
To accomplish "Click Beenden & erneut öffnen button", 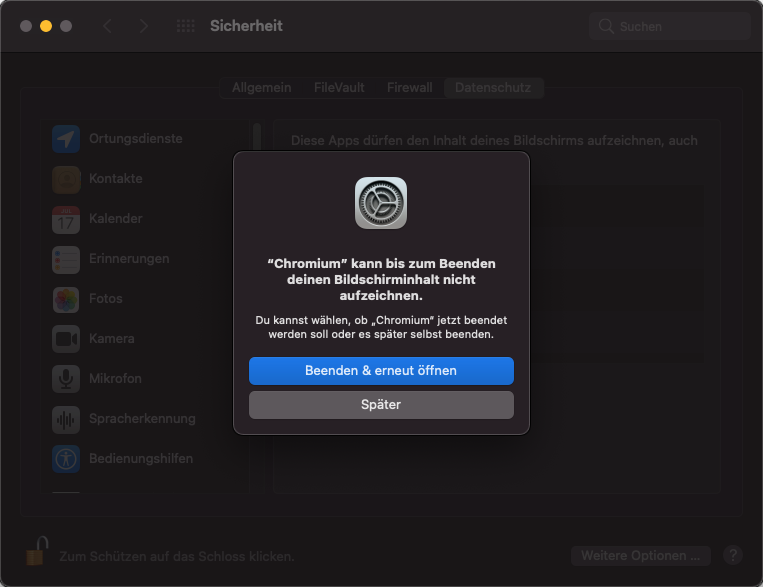I will [x=381, y=371].
